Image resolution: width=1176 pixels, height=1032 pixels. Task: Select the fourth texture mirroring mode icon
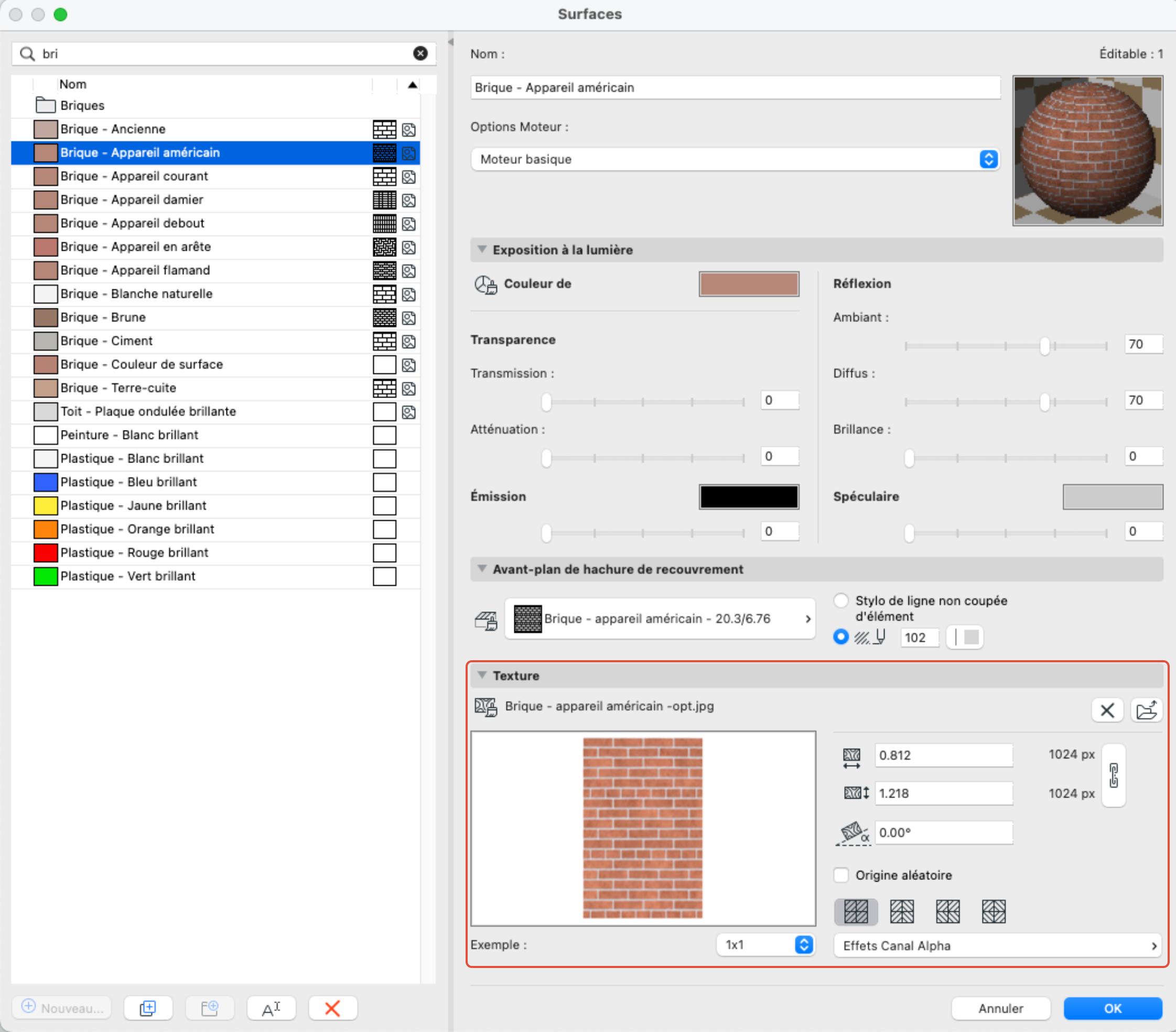994,911
